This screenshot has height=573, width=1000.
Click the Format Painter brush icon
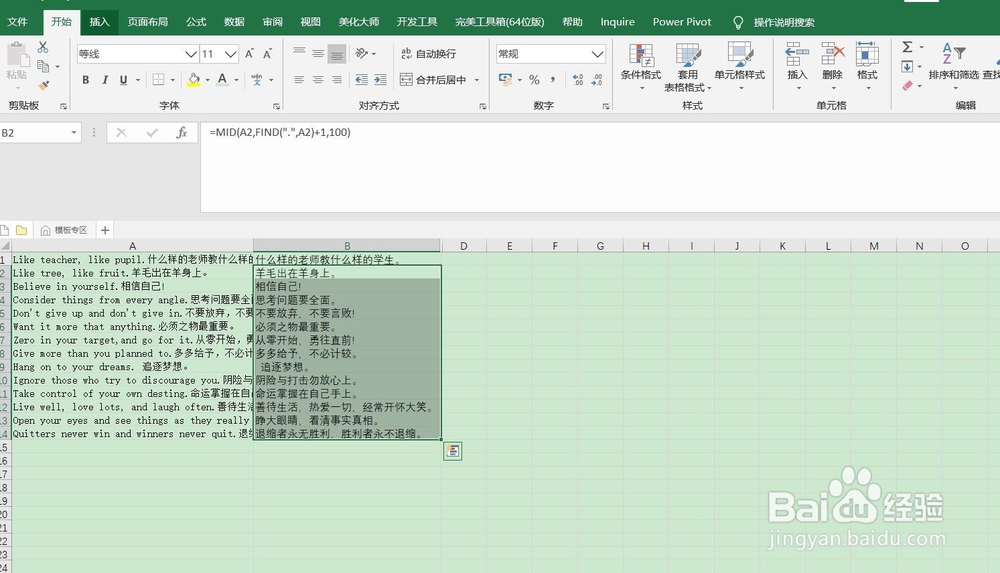[x=43, y=85]
